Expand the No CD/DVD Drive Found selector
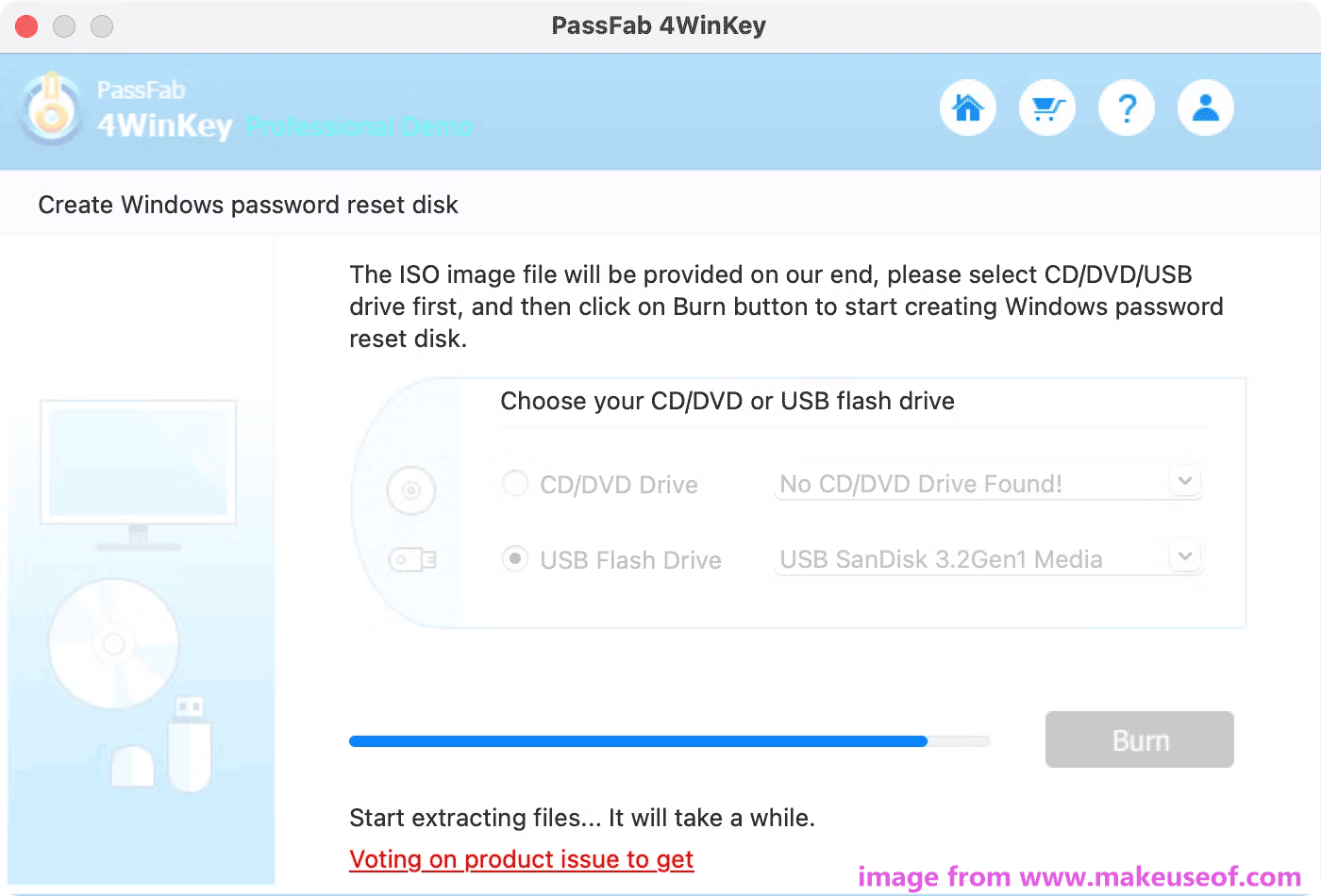 coord(1186,481)
